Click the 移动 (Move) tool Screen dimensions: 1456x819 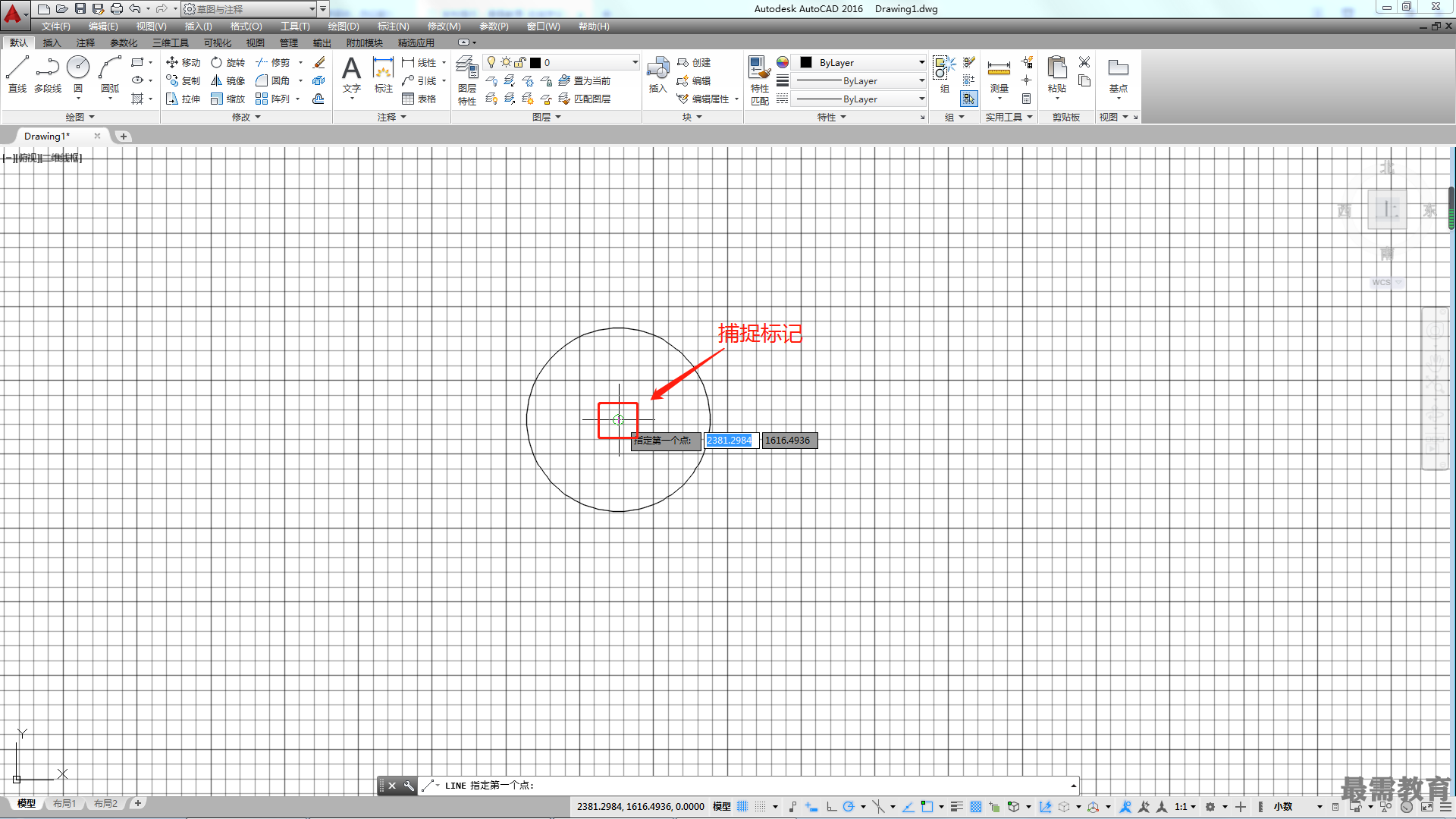point(183,62)
